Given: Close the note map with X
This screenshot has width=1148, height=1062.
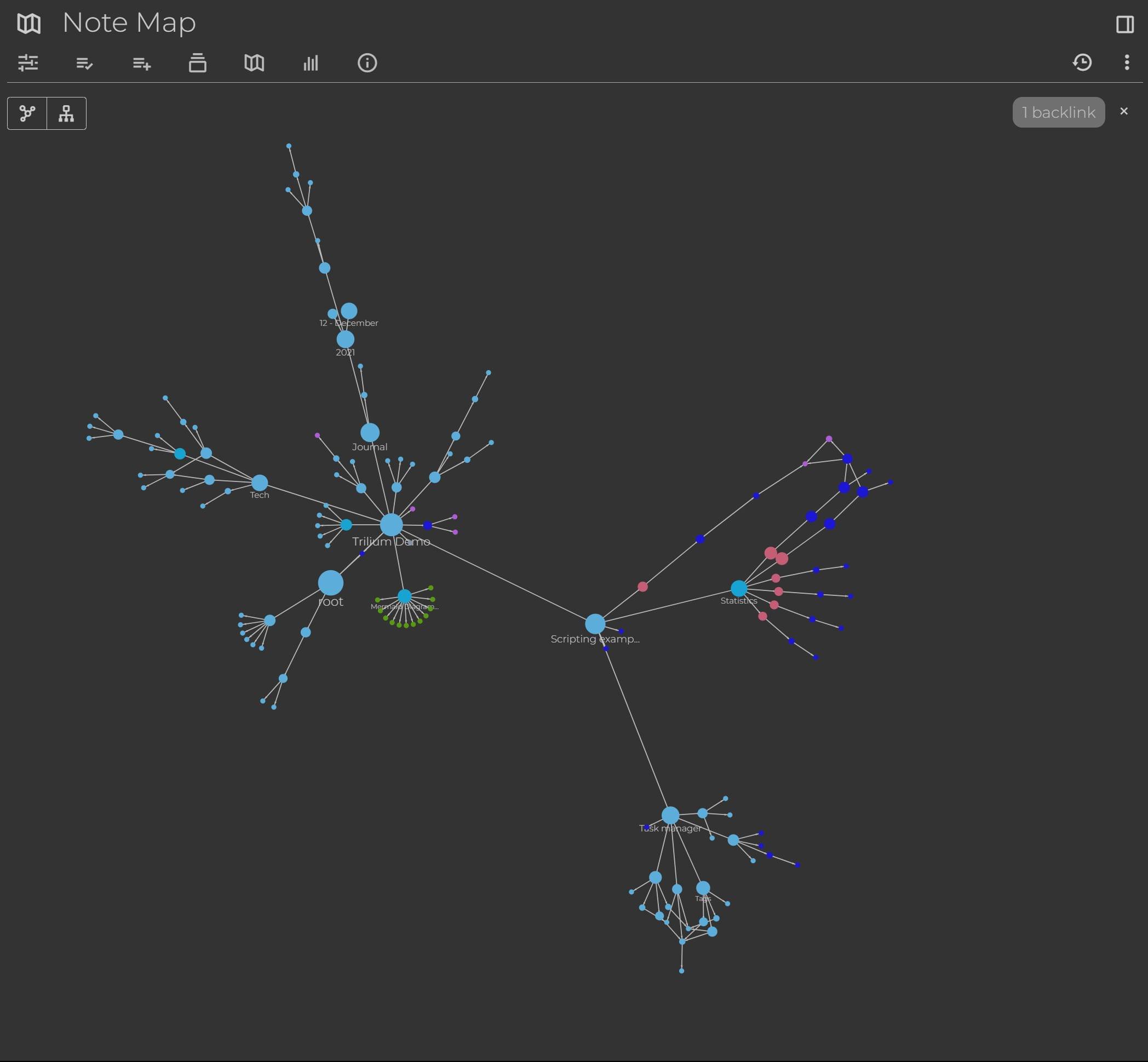Looking at the screenshot, I should pyautogui.click(x=1124, y=111).
